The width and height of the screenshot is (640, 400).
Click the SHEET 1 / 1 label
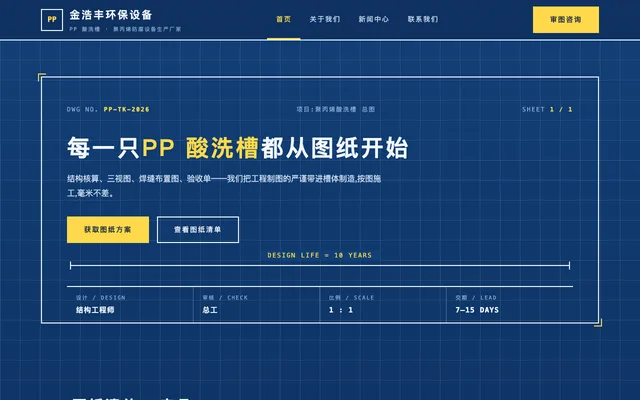pyautogui.click(x=547, y=109)
